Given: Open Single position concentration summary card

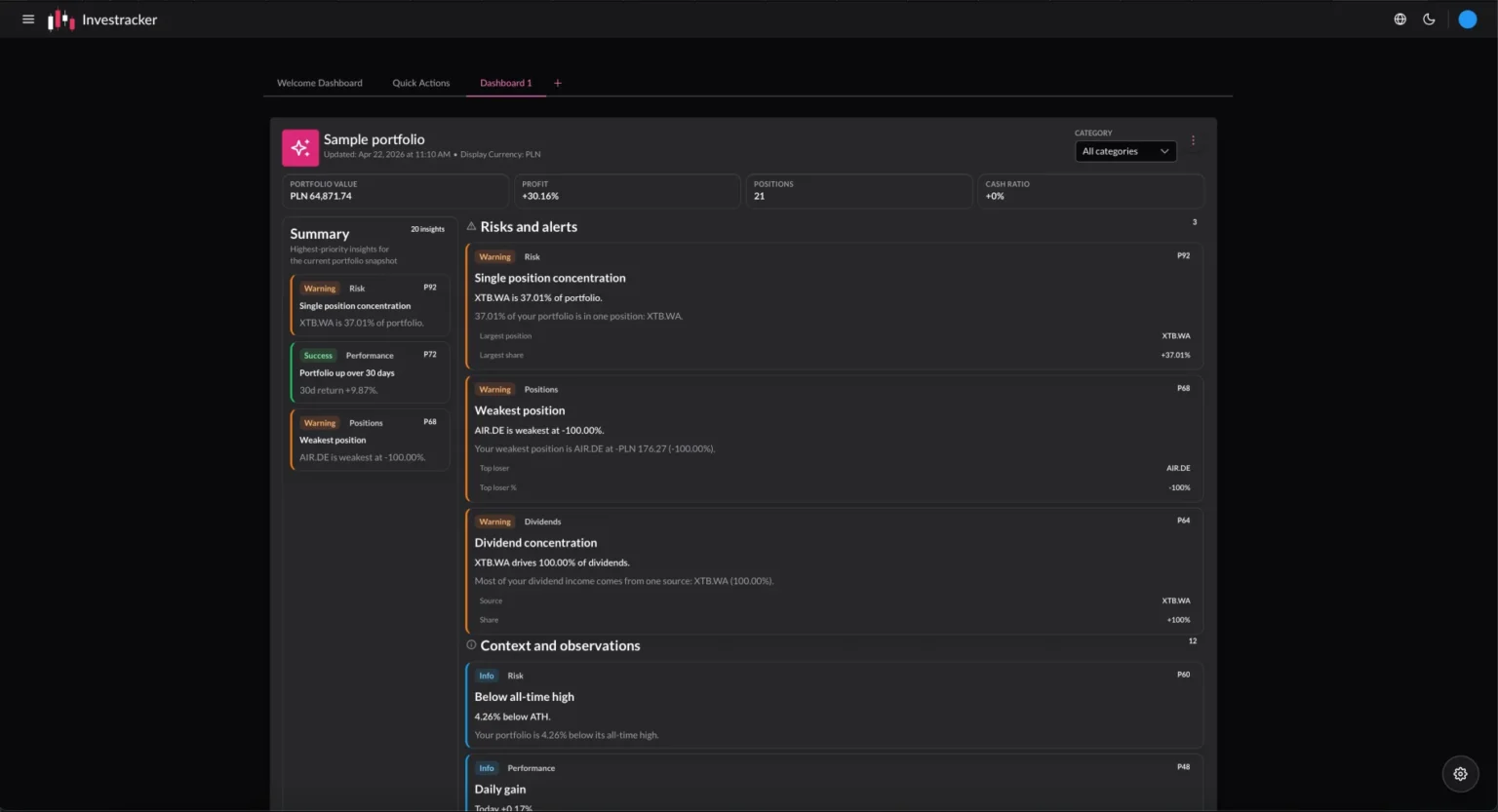Looking at the screenshot, I should (370, 305).
